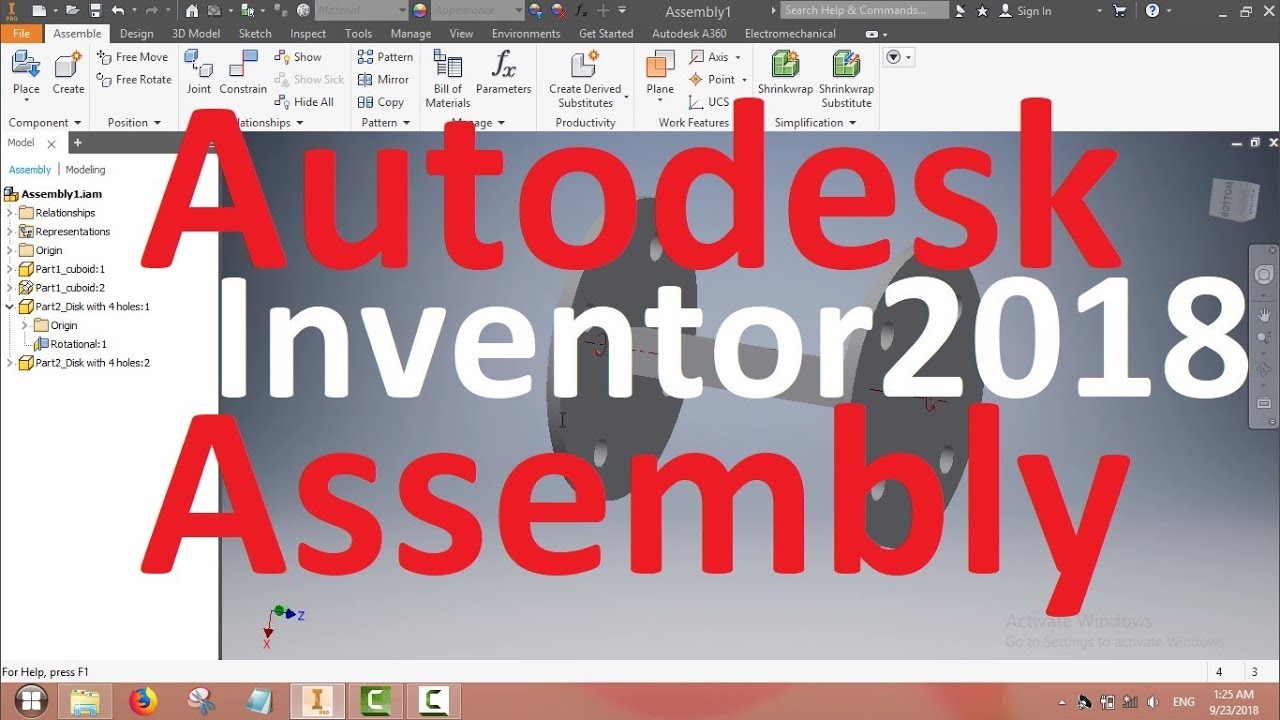The height and width of the screenshot is (720, 1280).
Task: Click the Full Navigation Wheel icon
Action: click(x=1264, y=275)
